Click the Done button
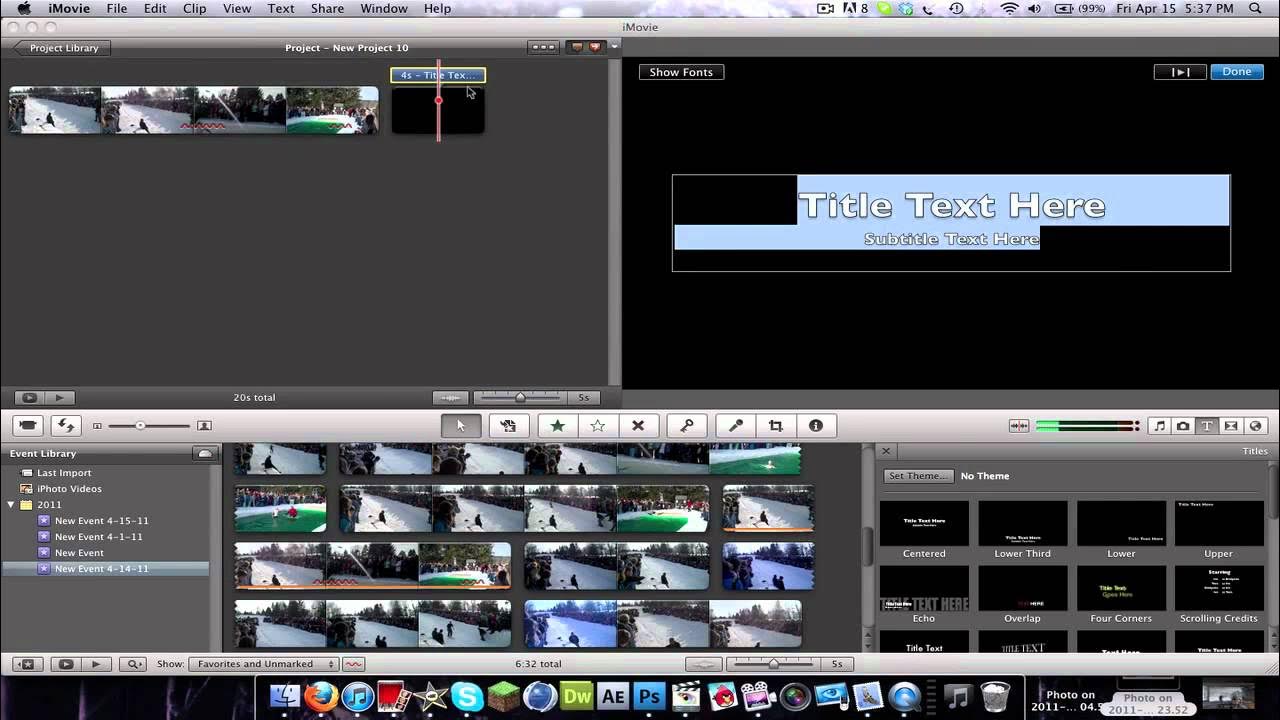The width and height of the screenshot is (1280, 720). pos(1237,72)
